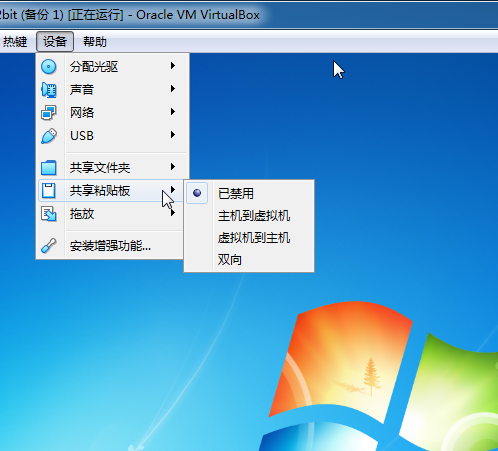The image size is (498, 451).
Task: Select 已禁用 clipboard mode
Action: 249,193
